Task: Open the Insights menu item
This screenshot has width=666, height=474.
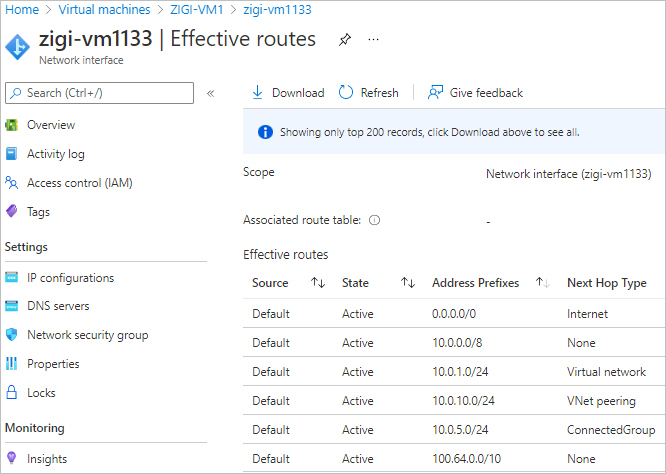Action: tap(47, 459)
